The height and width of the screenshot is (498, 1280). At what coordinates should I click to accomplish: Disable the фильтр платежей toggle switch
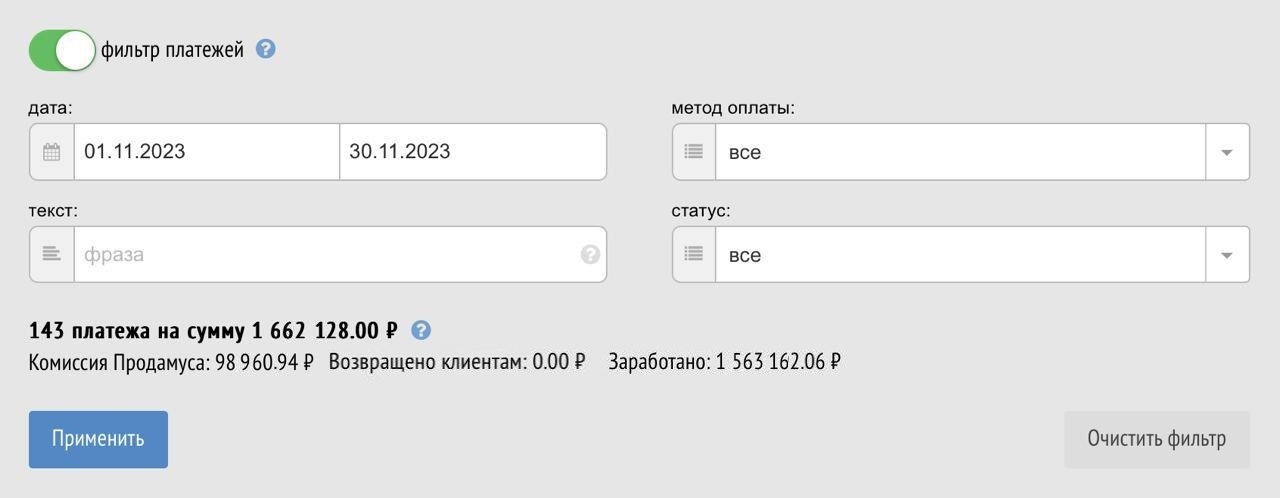tap(62, 50)
